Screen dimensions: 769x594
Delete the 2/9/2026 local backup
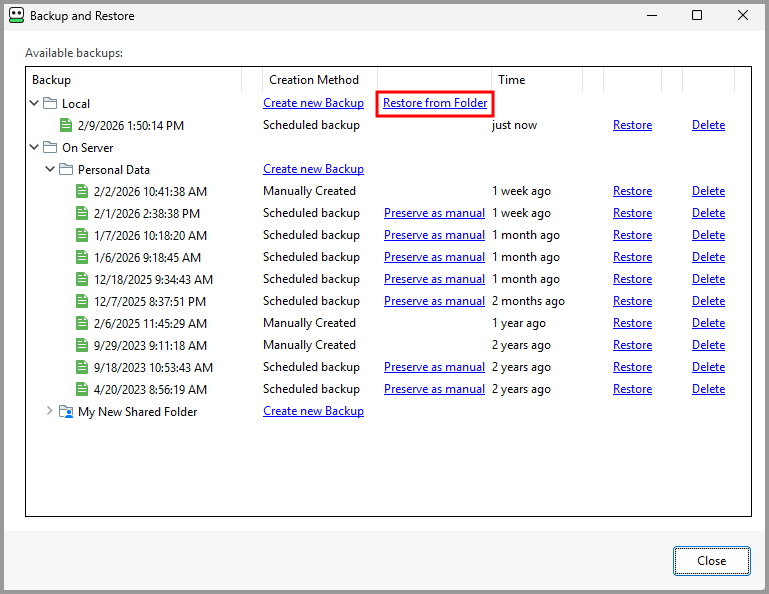708,125
